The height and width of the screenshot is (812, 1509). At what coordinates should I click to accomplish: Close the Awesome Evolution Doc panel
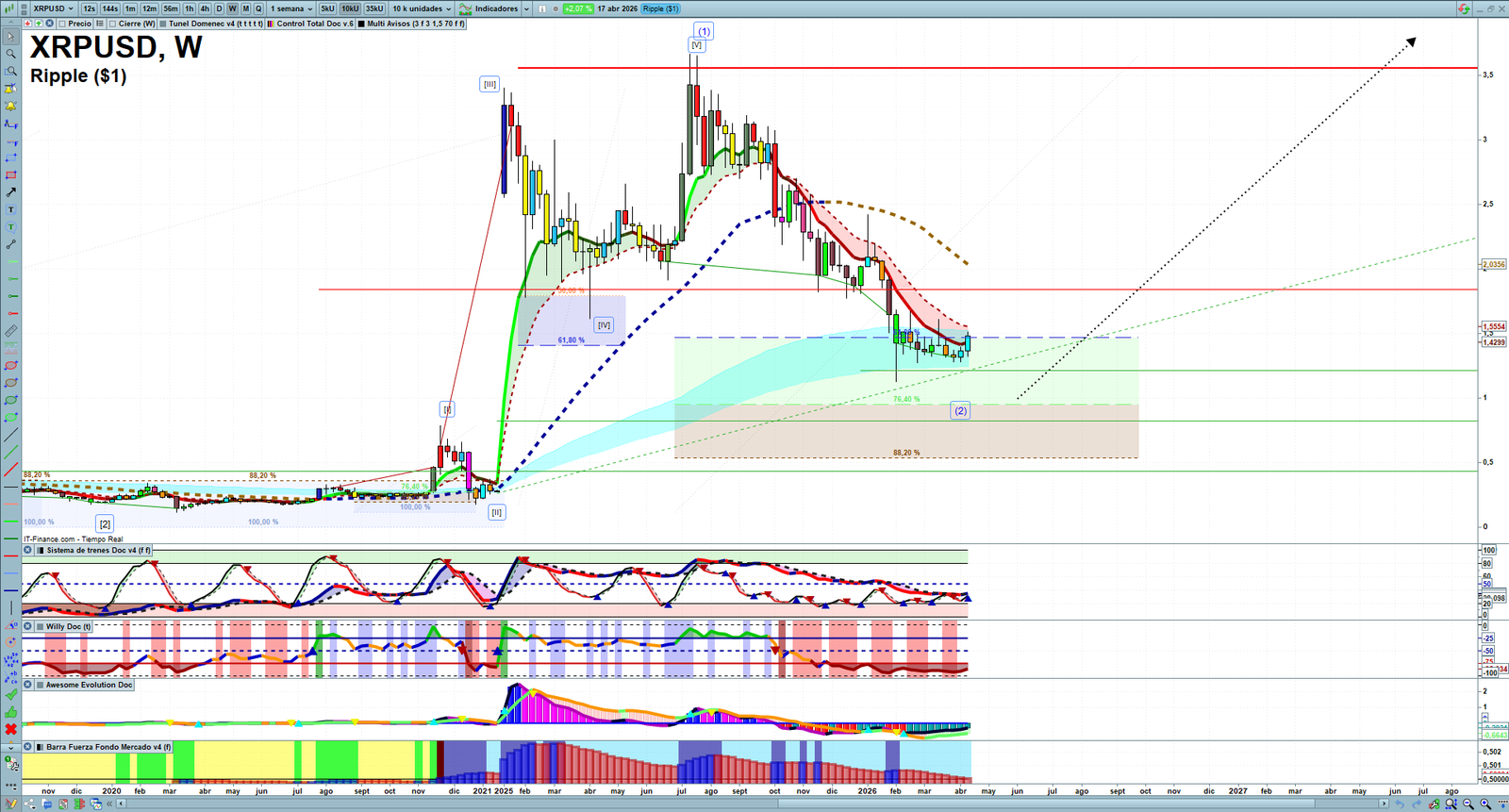pyautogui.click(x=28, y=685)
